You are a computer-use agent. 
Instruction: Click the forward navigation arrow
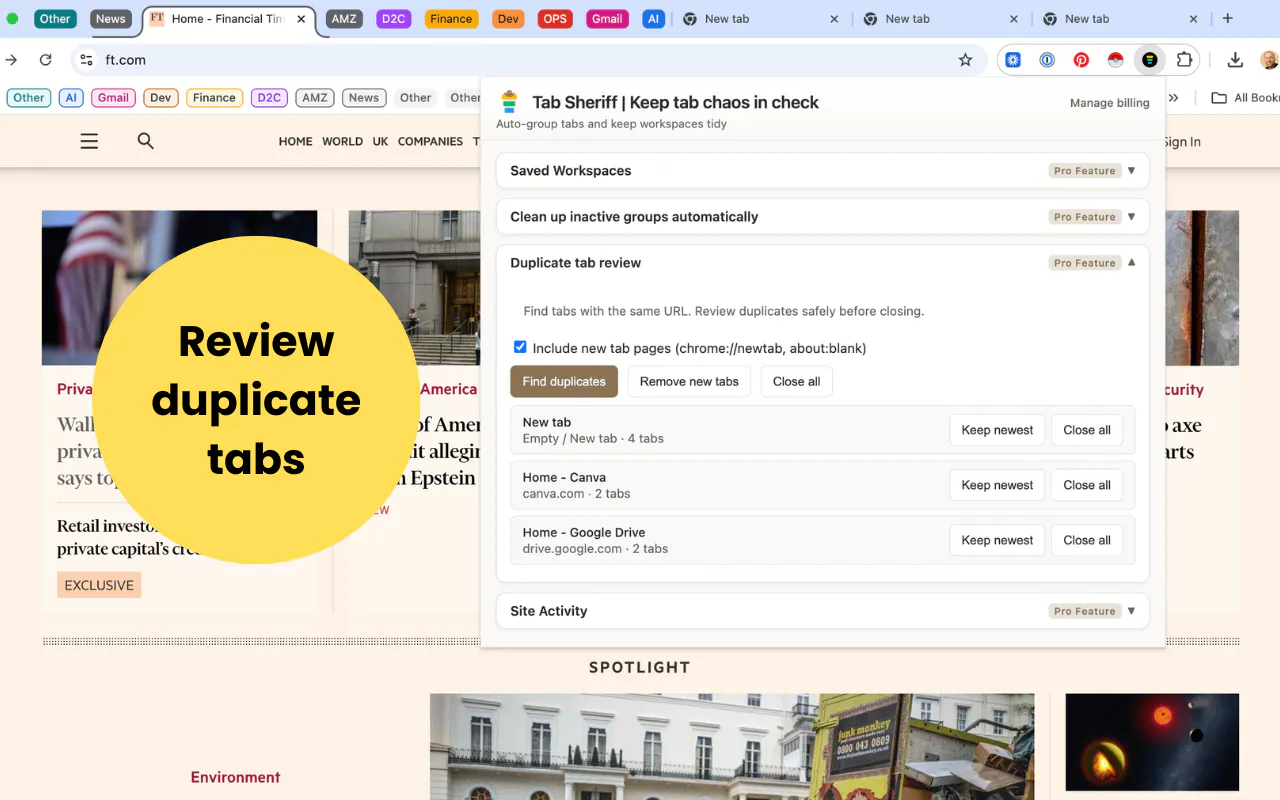(x=11, y=60)
